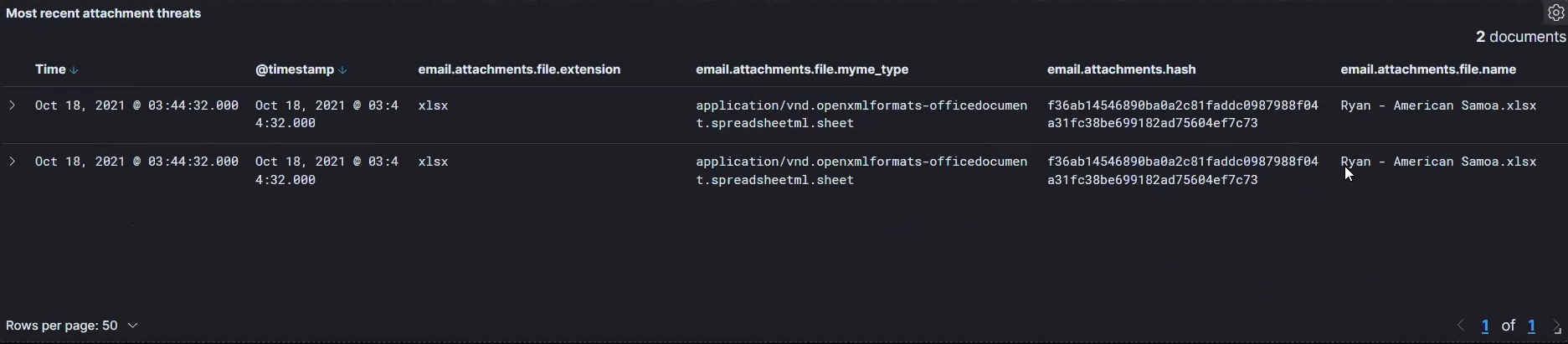Click the first row's mime type value
Image resolution: width=1568 pixels, height=344 pixels.
click(x=861, y=114)
